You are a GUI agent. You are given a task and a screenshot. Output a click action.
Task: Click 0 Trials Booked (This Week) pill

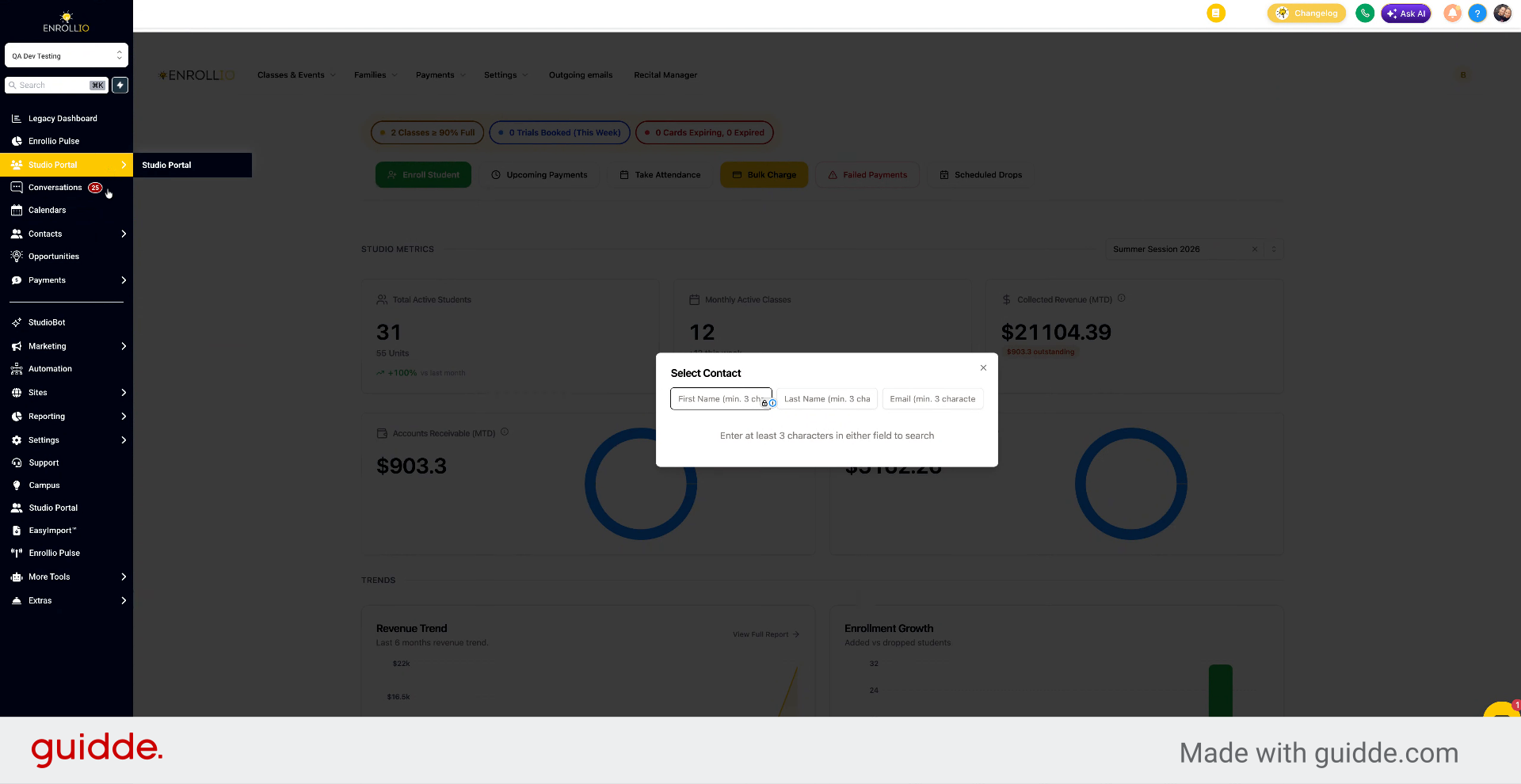559,133
